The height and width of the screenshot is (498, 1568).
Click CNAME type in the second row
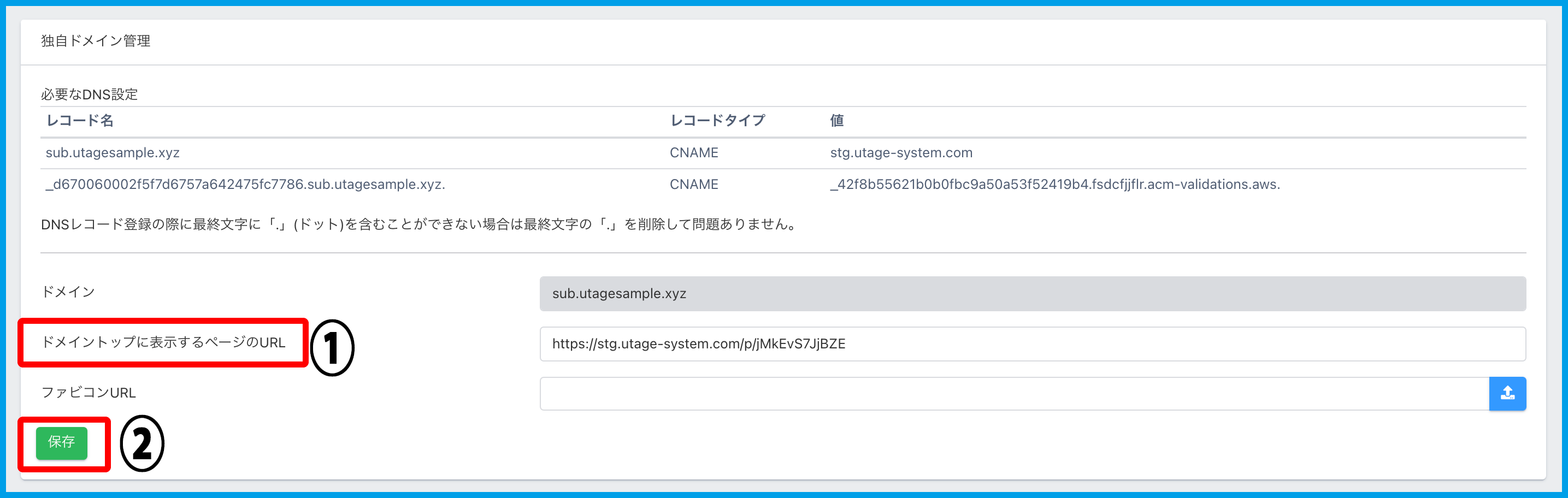tap(693, 184)
